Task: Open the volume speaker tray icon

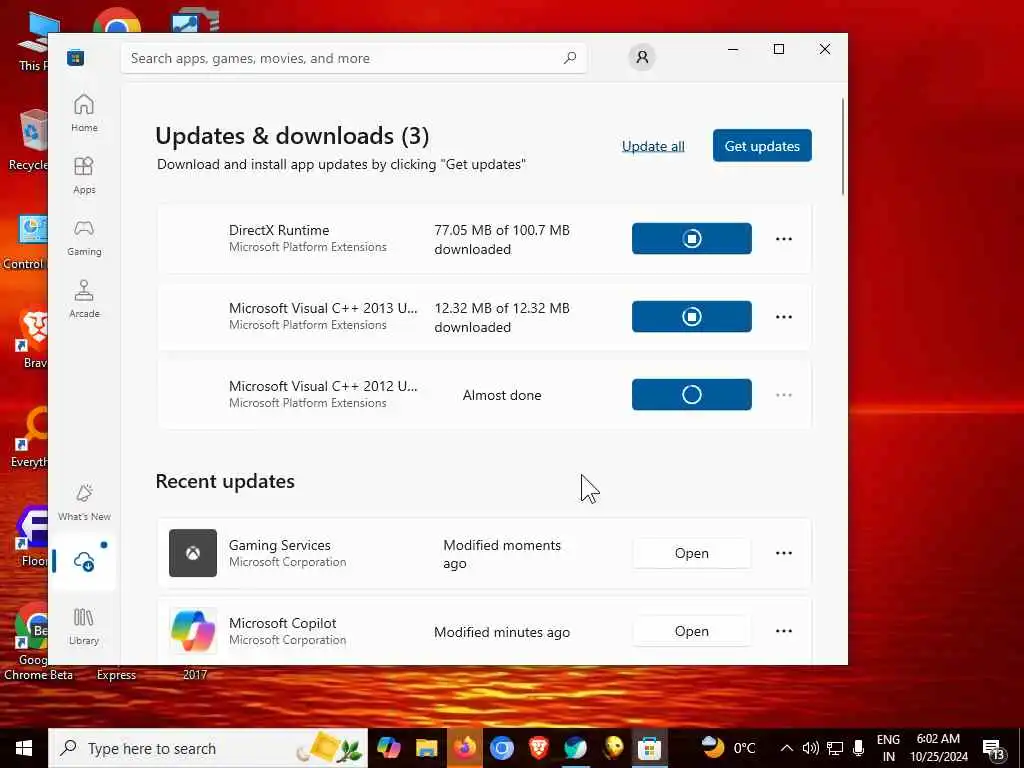Action: pos(810,748)
